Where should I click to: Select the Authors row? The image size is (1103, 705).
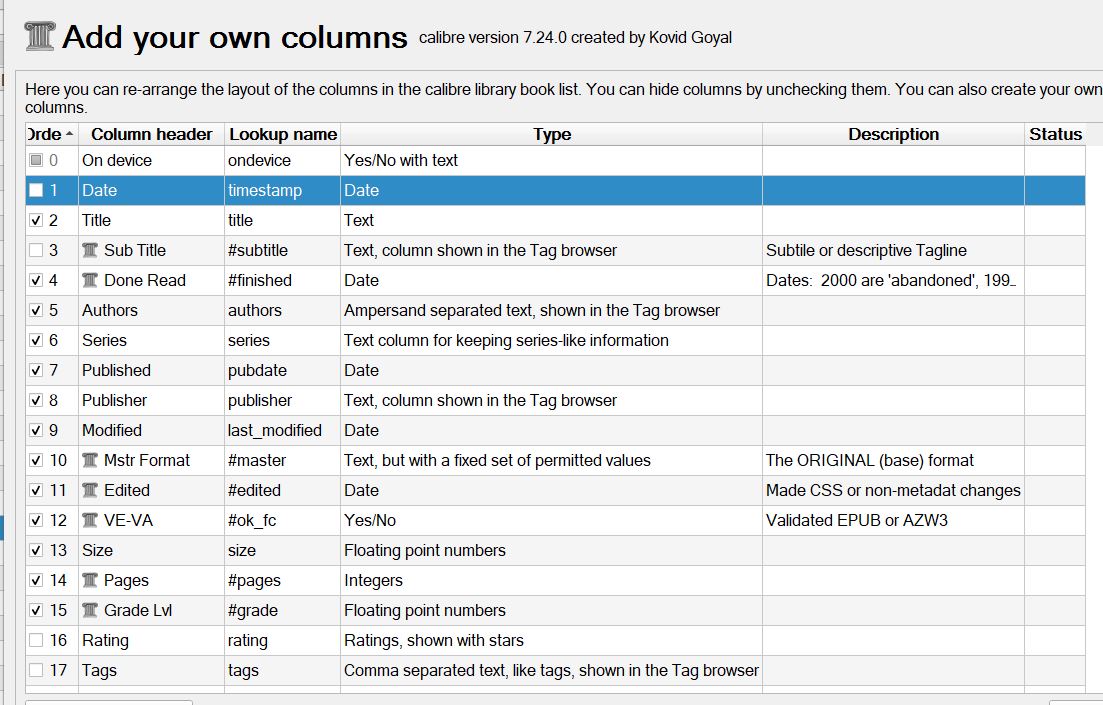tap(110, 310)
